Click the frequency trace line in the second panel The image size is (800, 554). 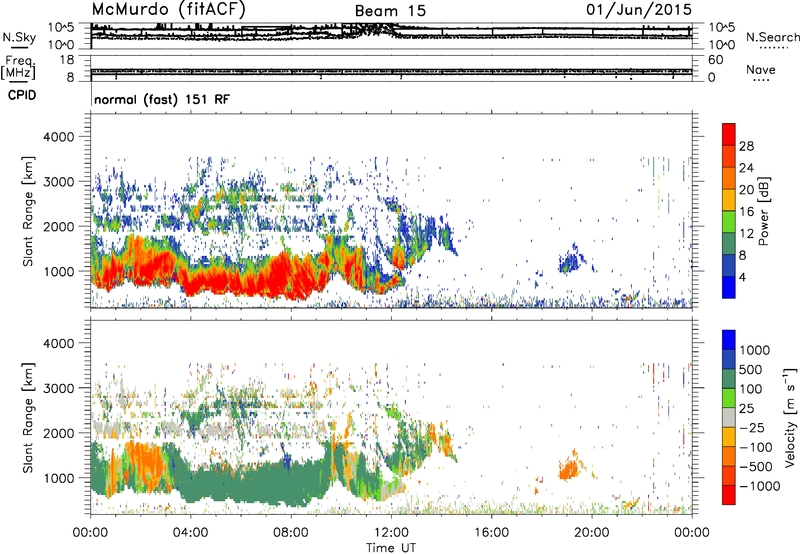[x=391, y=71]
